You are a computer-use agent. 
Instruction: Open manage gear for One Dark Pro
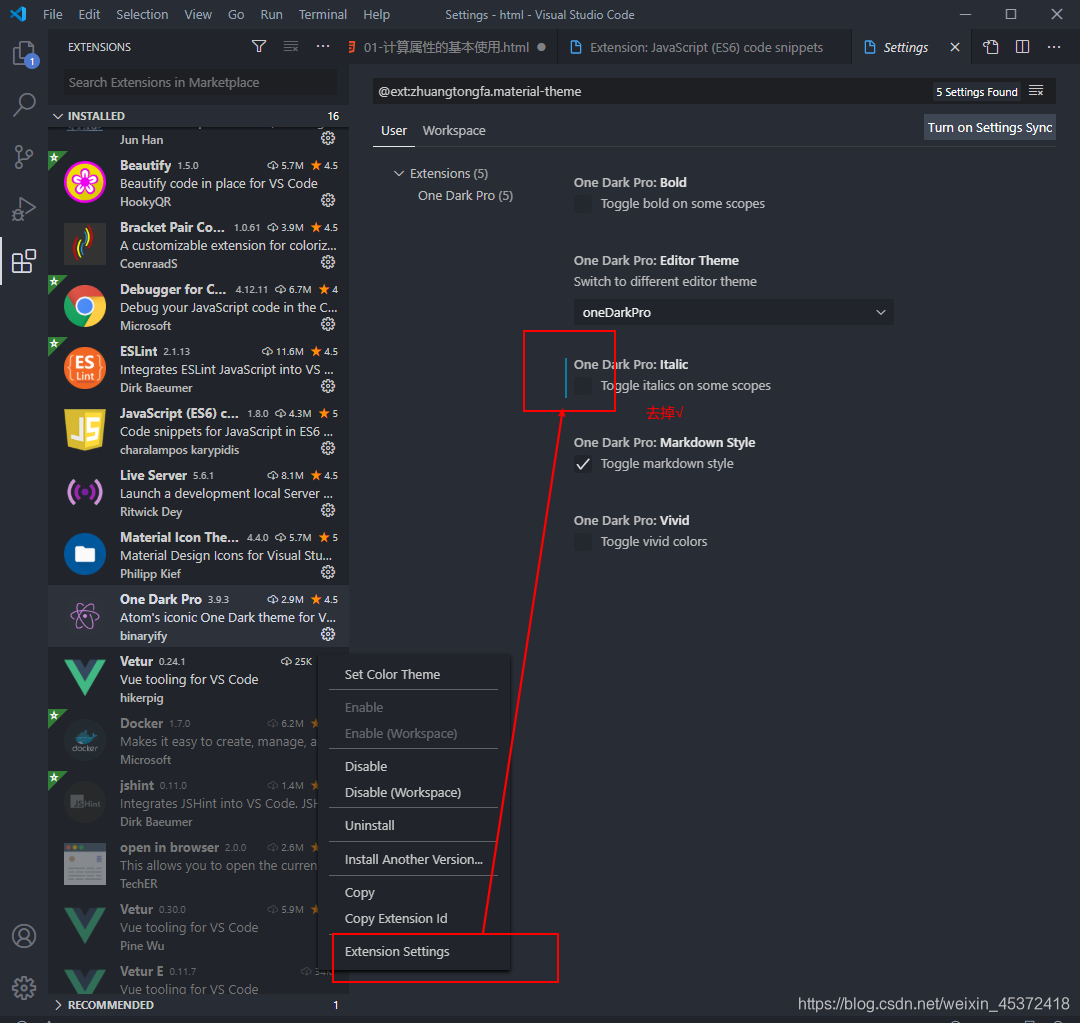328,634
